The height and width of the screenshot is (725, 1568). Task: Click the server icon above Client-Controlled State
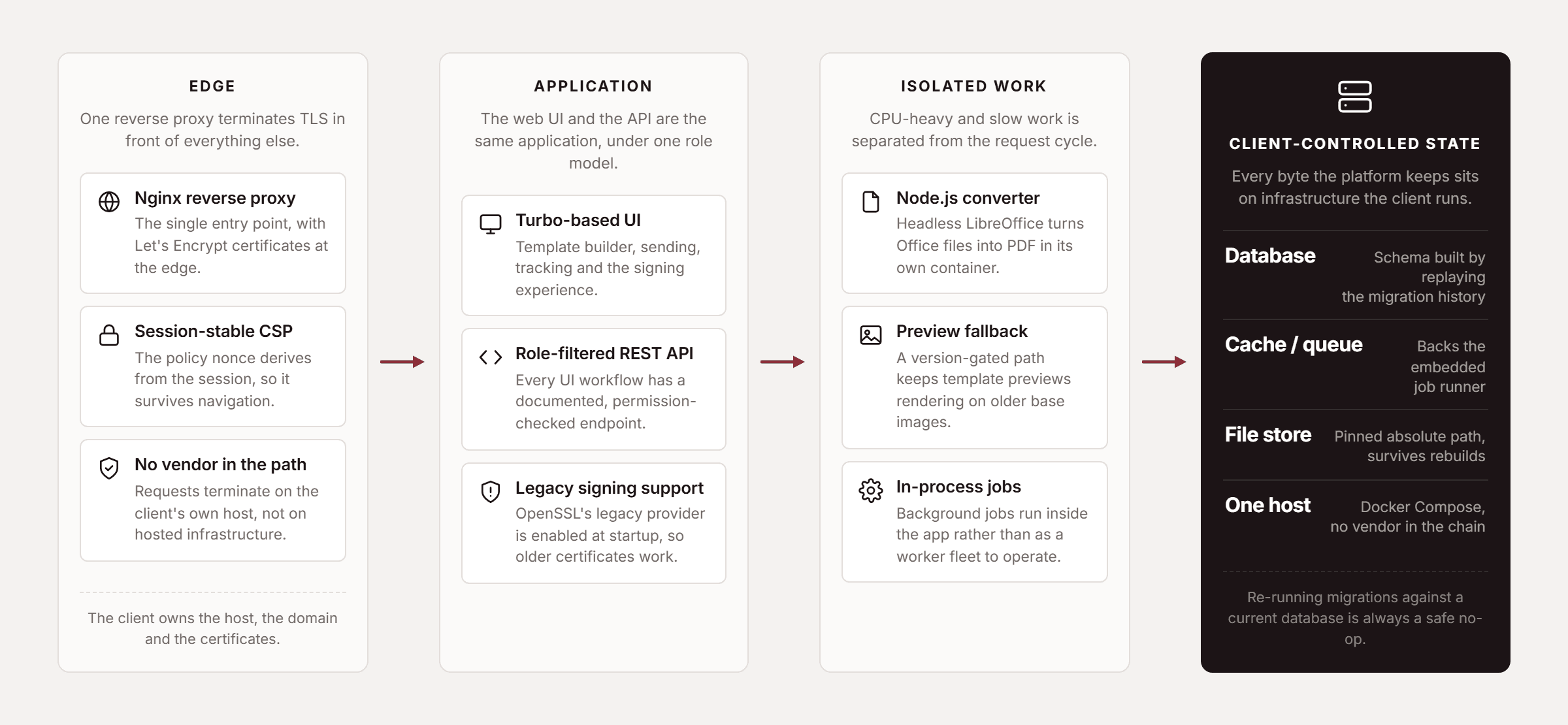pos(1355,97)
